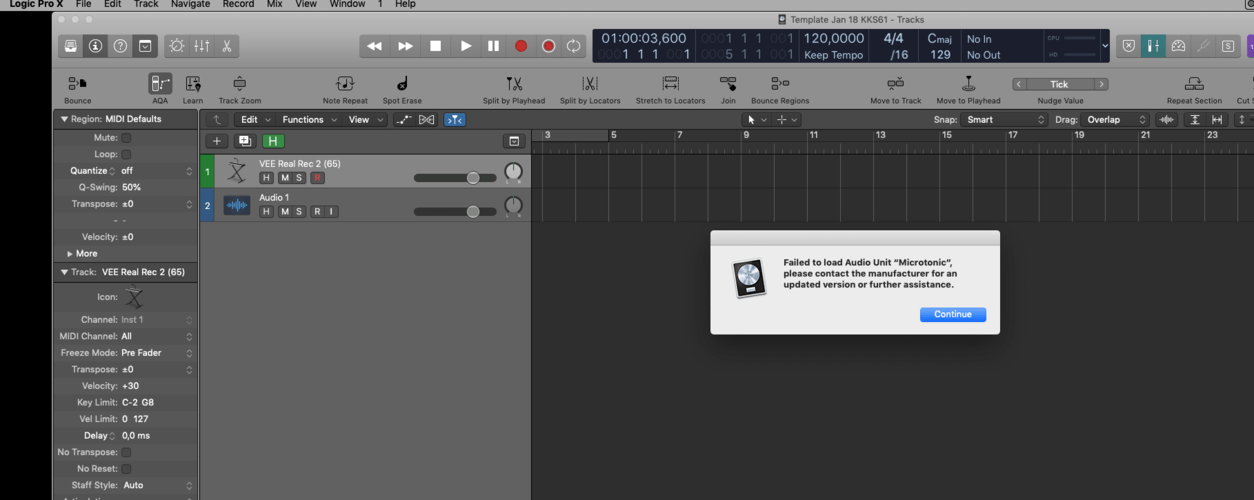Image resolution: width=1254 pixels, height=500 pixels.
Task: Click the Move to Playhead icon
Action: point(968,84)
